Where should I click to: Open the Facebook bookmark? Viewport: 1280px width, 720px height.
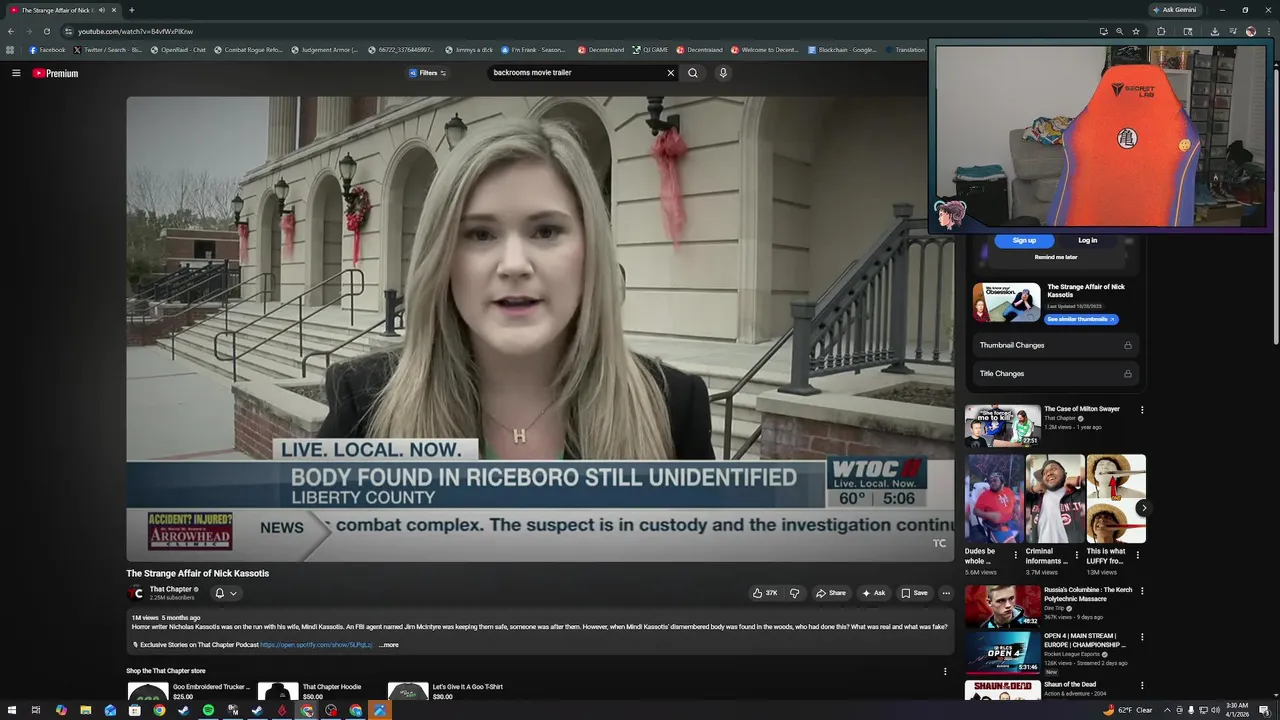point(47,50)
